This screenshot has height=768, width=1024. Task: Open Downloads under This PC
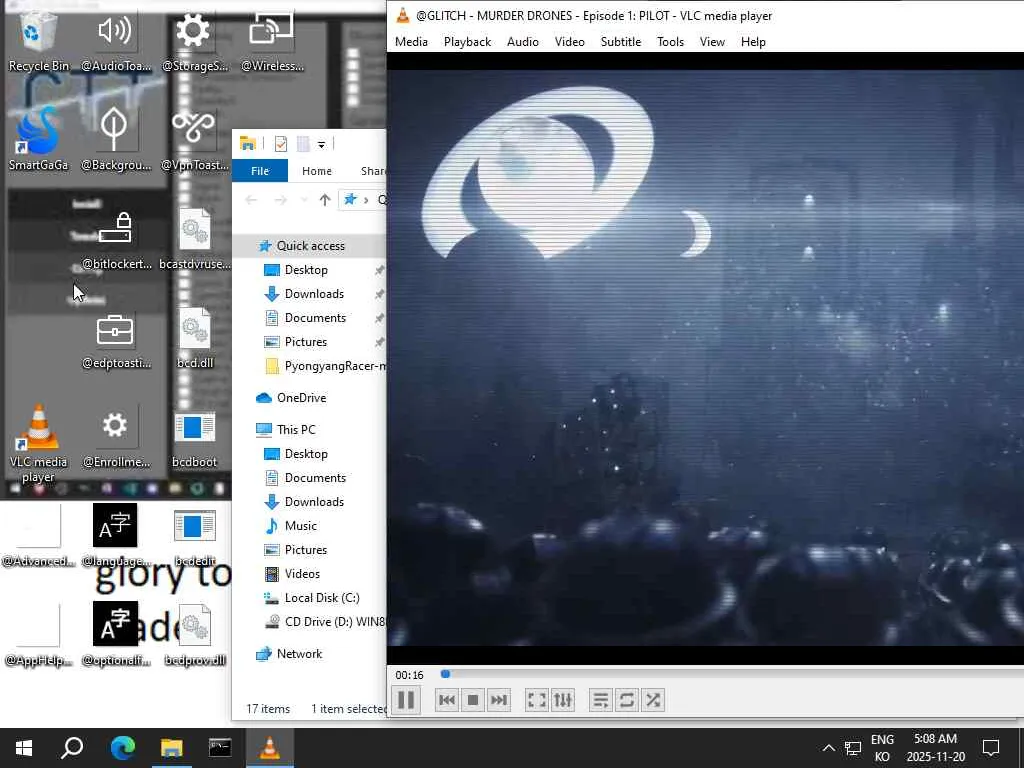click(313, 502)
